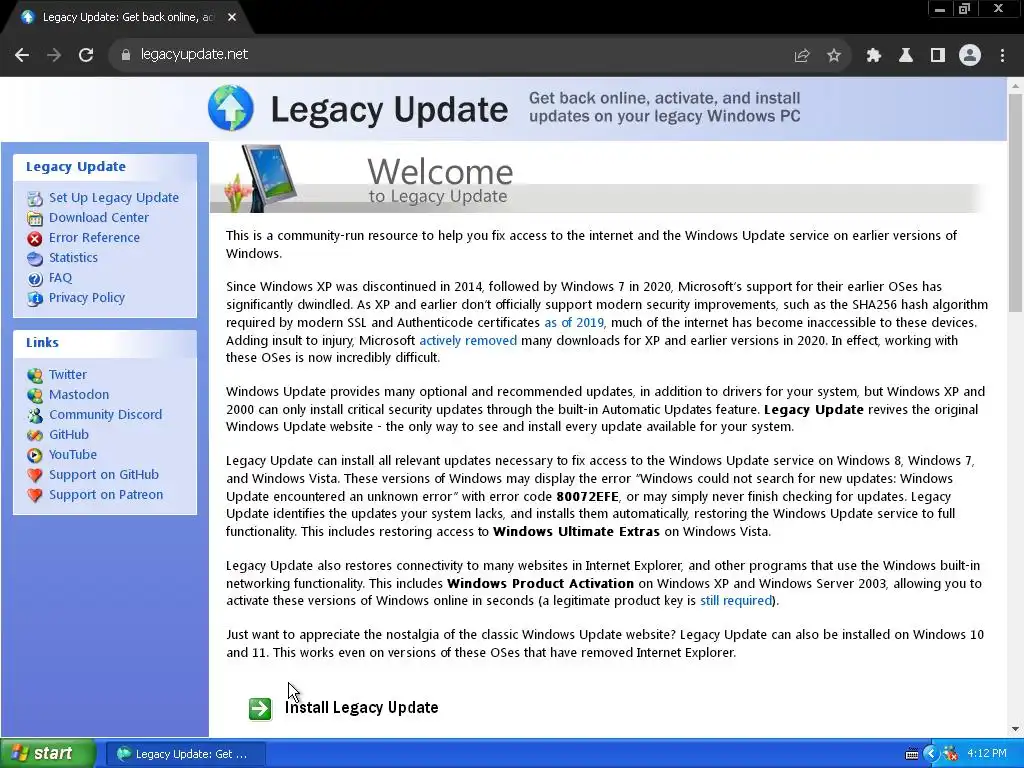Click the GitHub sidebar icon
This screenshot has width=1024, height=768.
[x=35, y=436]
